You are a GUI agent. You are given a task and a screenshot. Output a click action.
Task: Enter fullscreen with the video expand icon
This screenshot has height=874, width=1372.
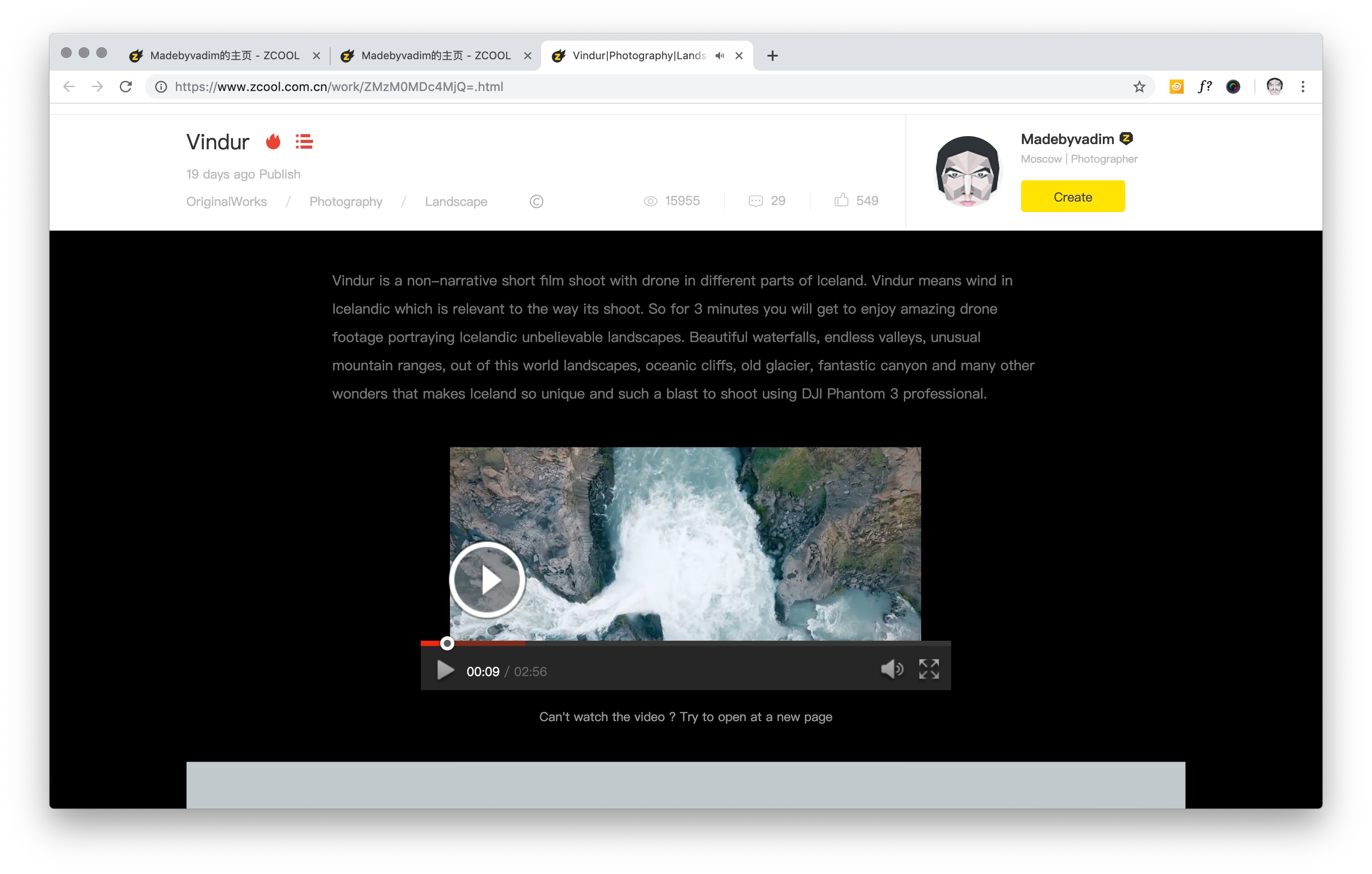pyautogui.click(x=929, y=669)
